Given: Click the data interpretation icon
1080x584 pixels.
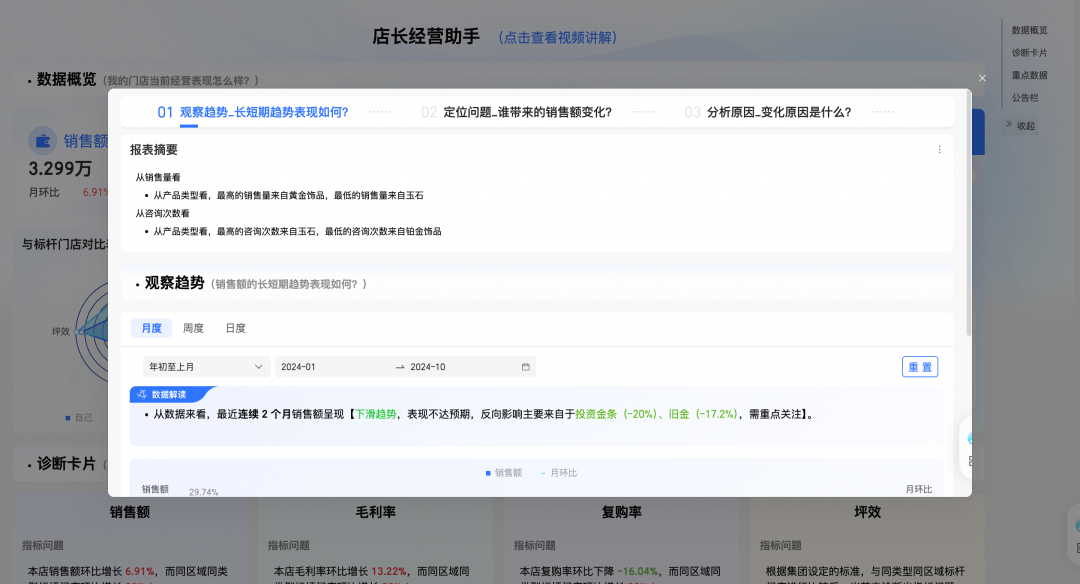Looking at the screenshot, I should pos(142,395).
